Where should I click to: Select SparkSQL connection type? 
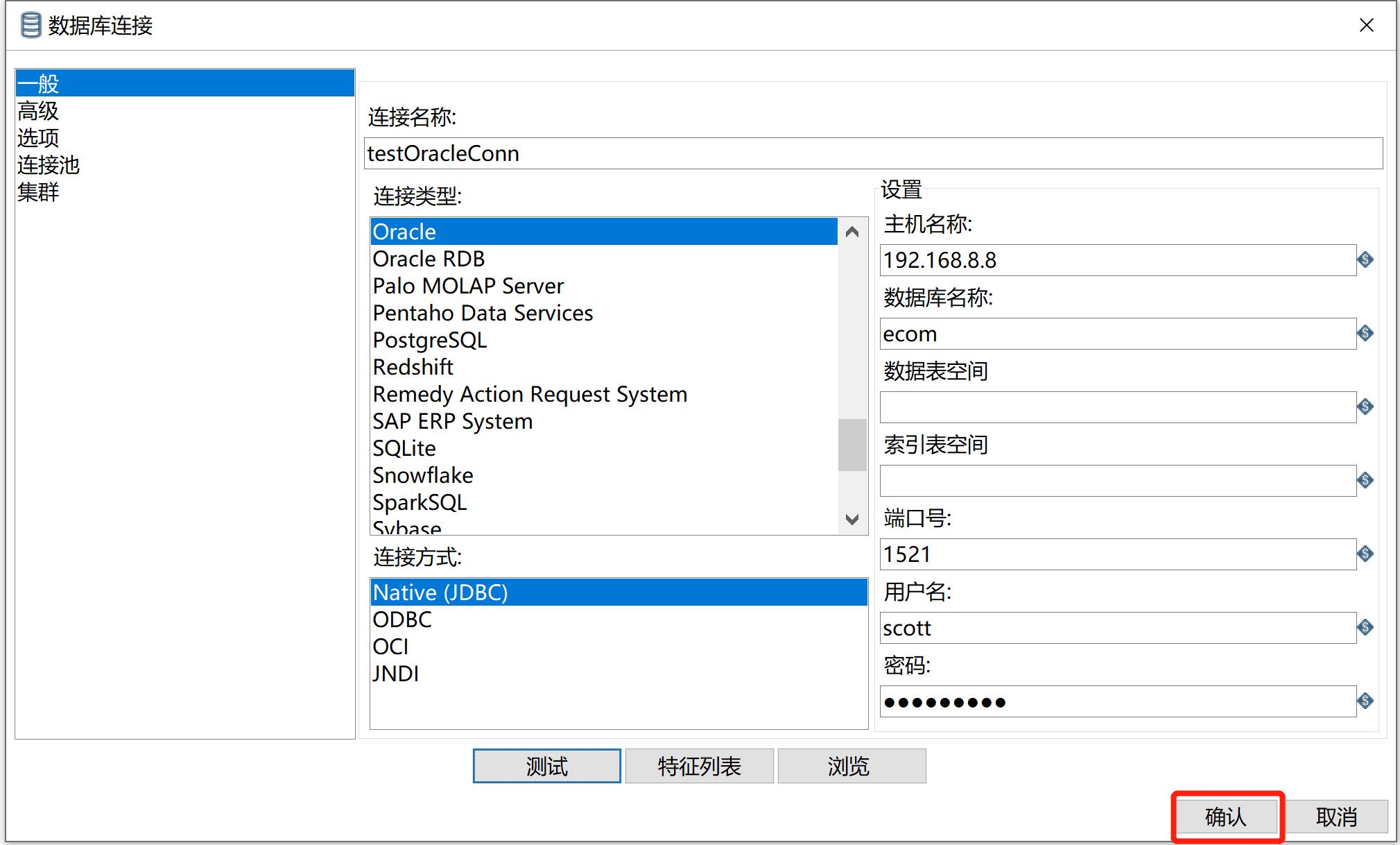click(x=604, y=502)
